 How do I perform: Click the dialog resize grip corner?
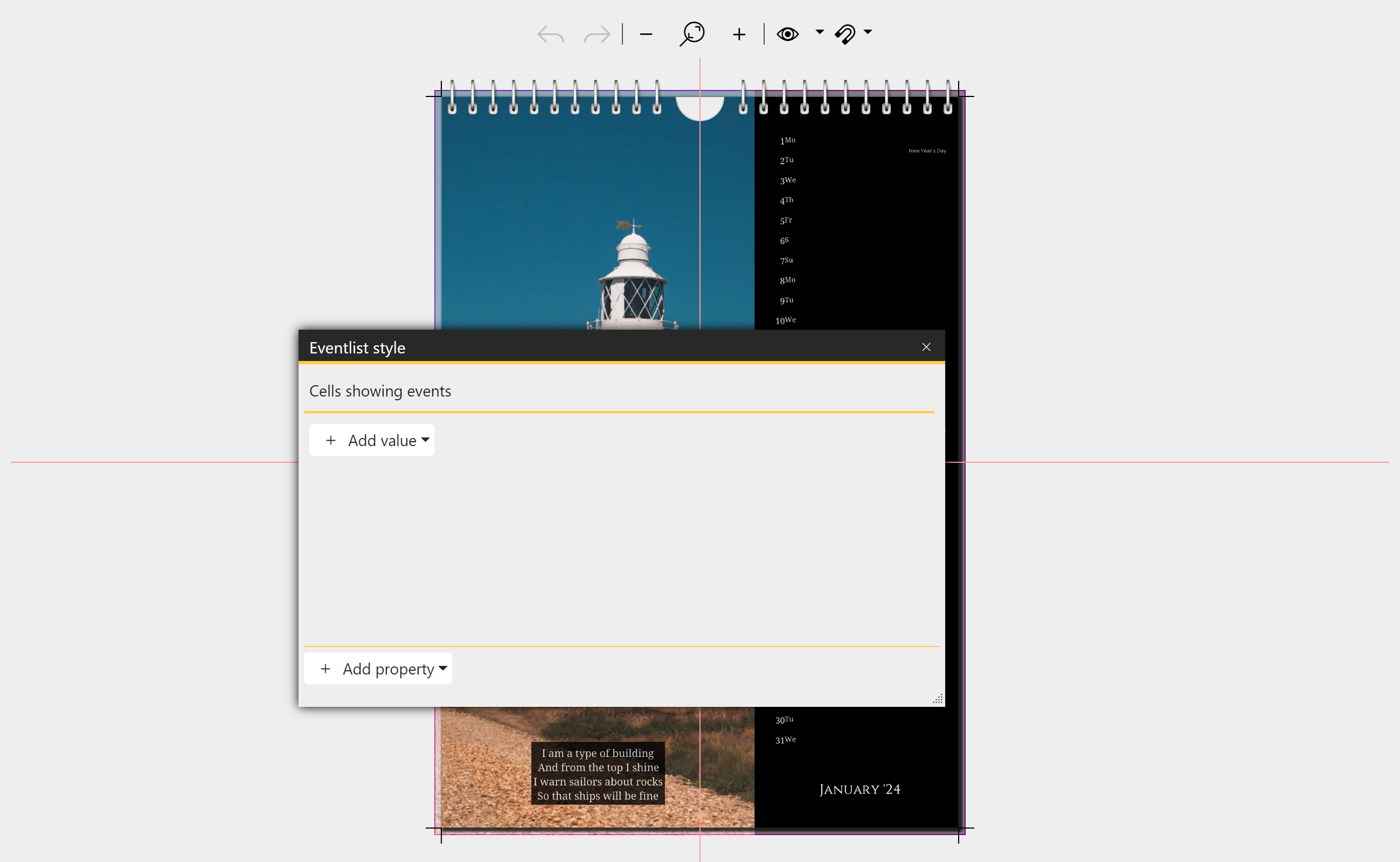pos(938,699)
